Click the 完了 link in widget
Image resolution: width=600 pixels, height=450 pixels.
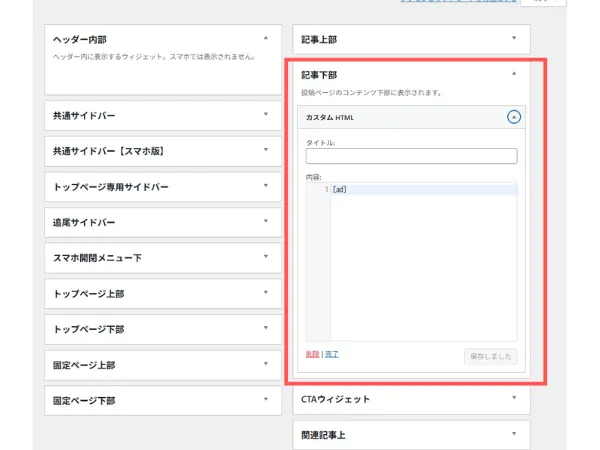332,354
